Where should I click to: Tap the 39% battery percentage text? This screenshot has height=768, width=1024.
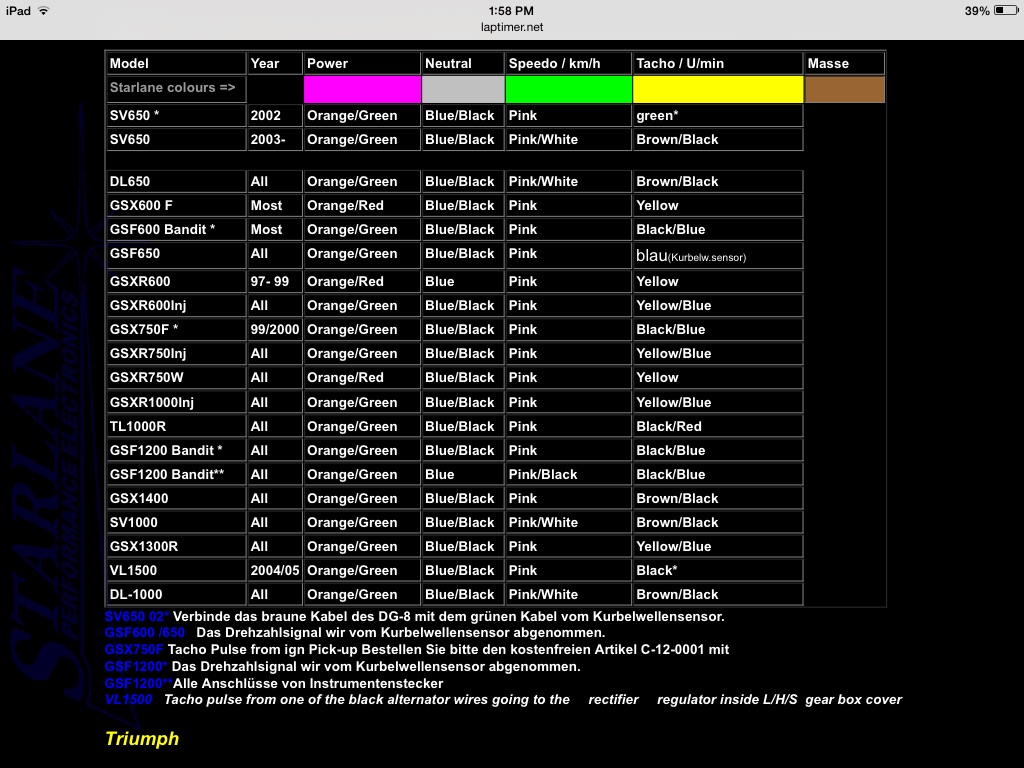[977, 10]
